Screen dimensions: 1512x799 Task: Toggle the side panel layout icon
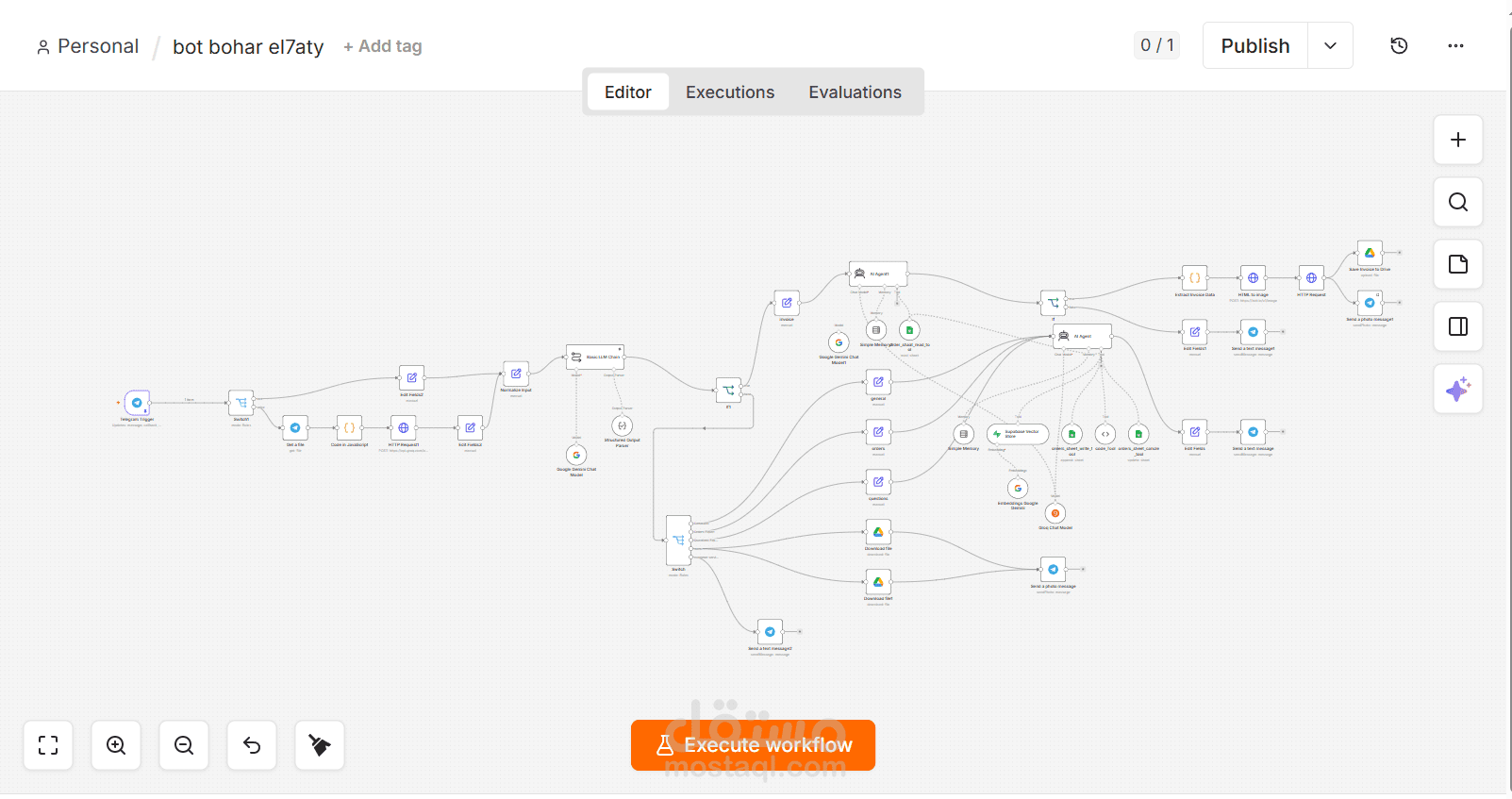tap(1458, 326)
